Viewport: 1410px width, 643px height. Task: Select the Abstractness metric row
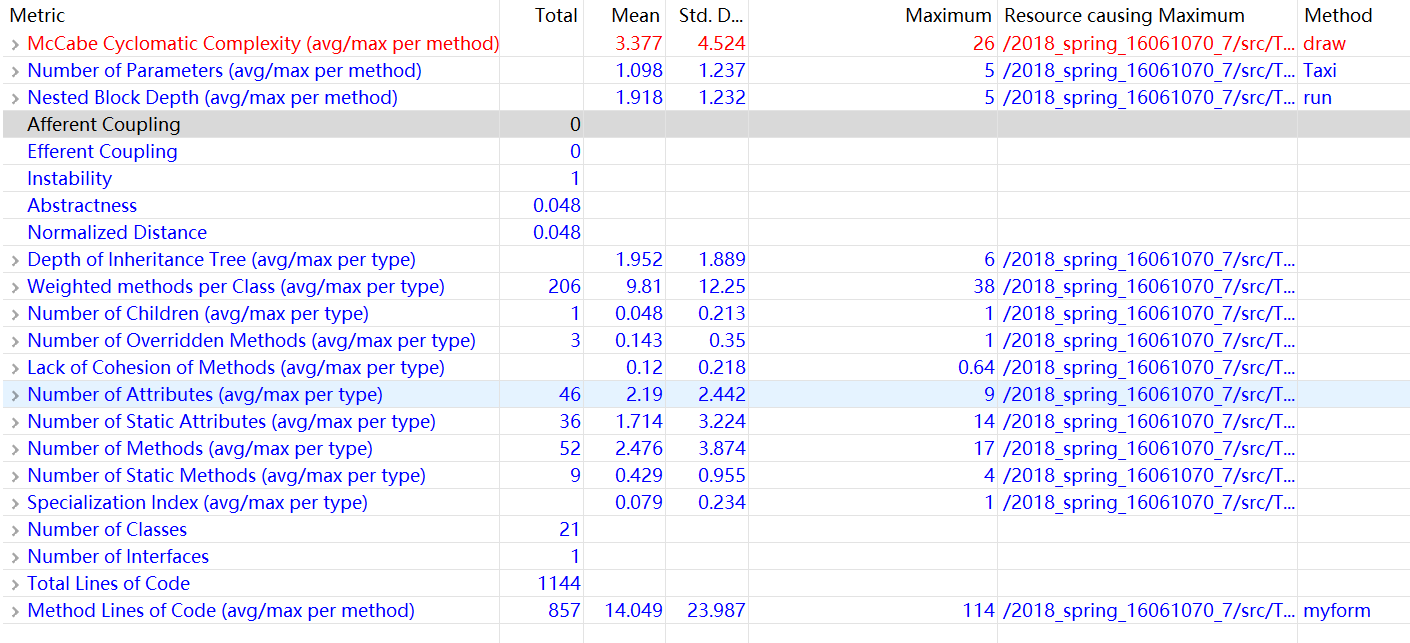click(705, 206)
